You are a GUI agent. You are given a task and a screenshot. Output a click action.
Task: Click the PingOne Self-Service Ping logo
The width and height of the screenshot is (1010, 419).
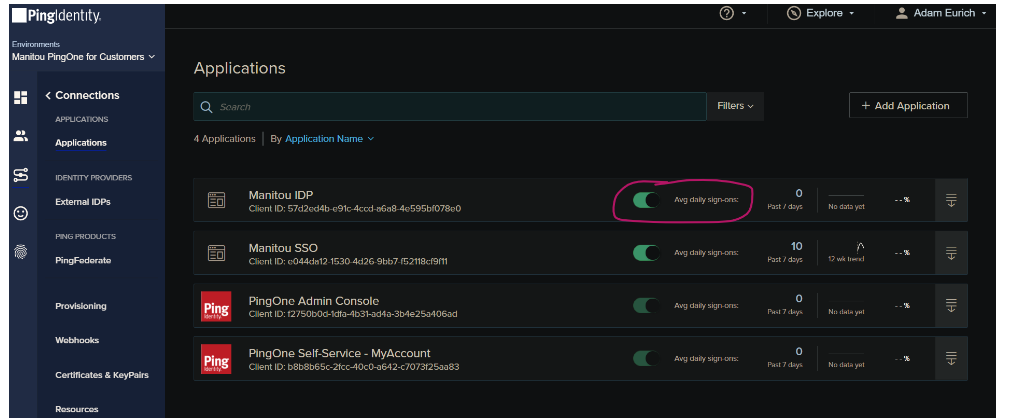coord(216,359)
